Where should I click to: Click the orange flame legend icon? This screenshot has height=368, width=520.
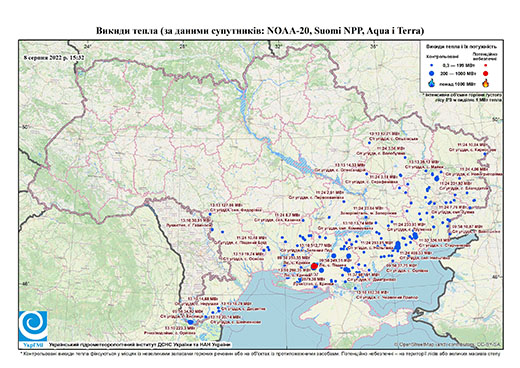pyautogui.click(x=485, y=83)
